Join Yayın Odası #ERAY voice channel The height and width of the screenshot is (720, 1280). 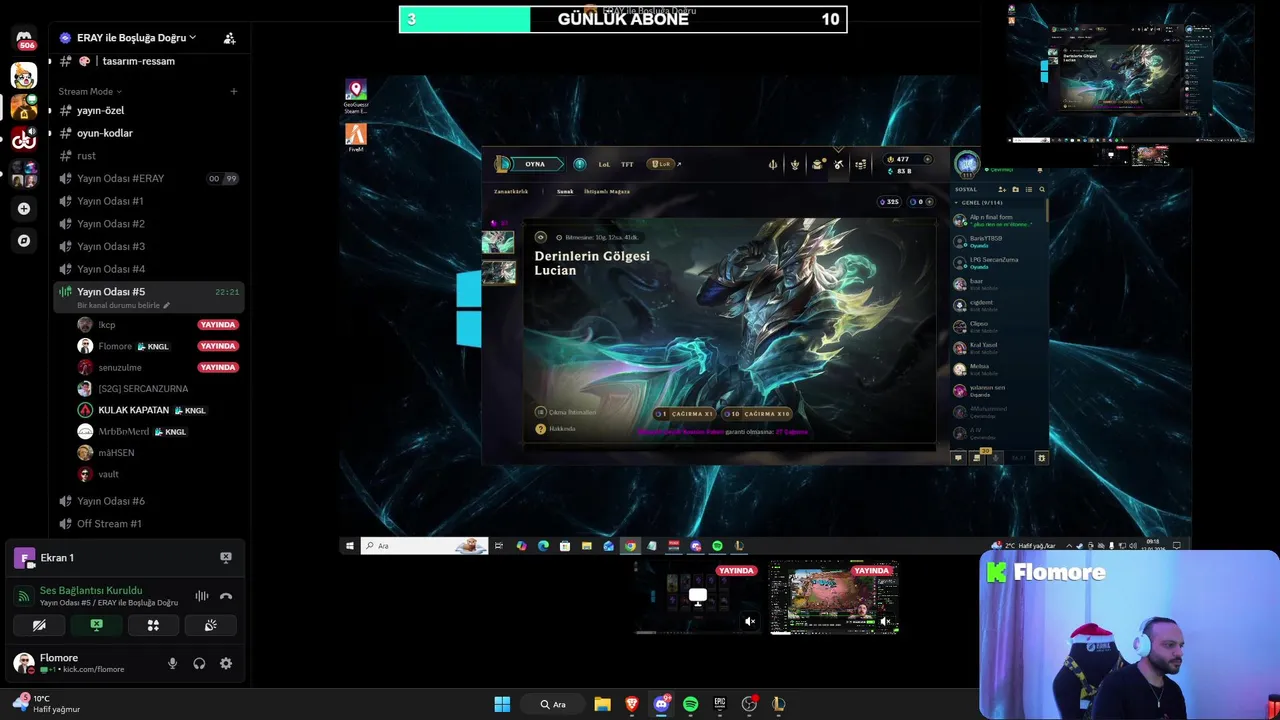[147, 179]
